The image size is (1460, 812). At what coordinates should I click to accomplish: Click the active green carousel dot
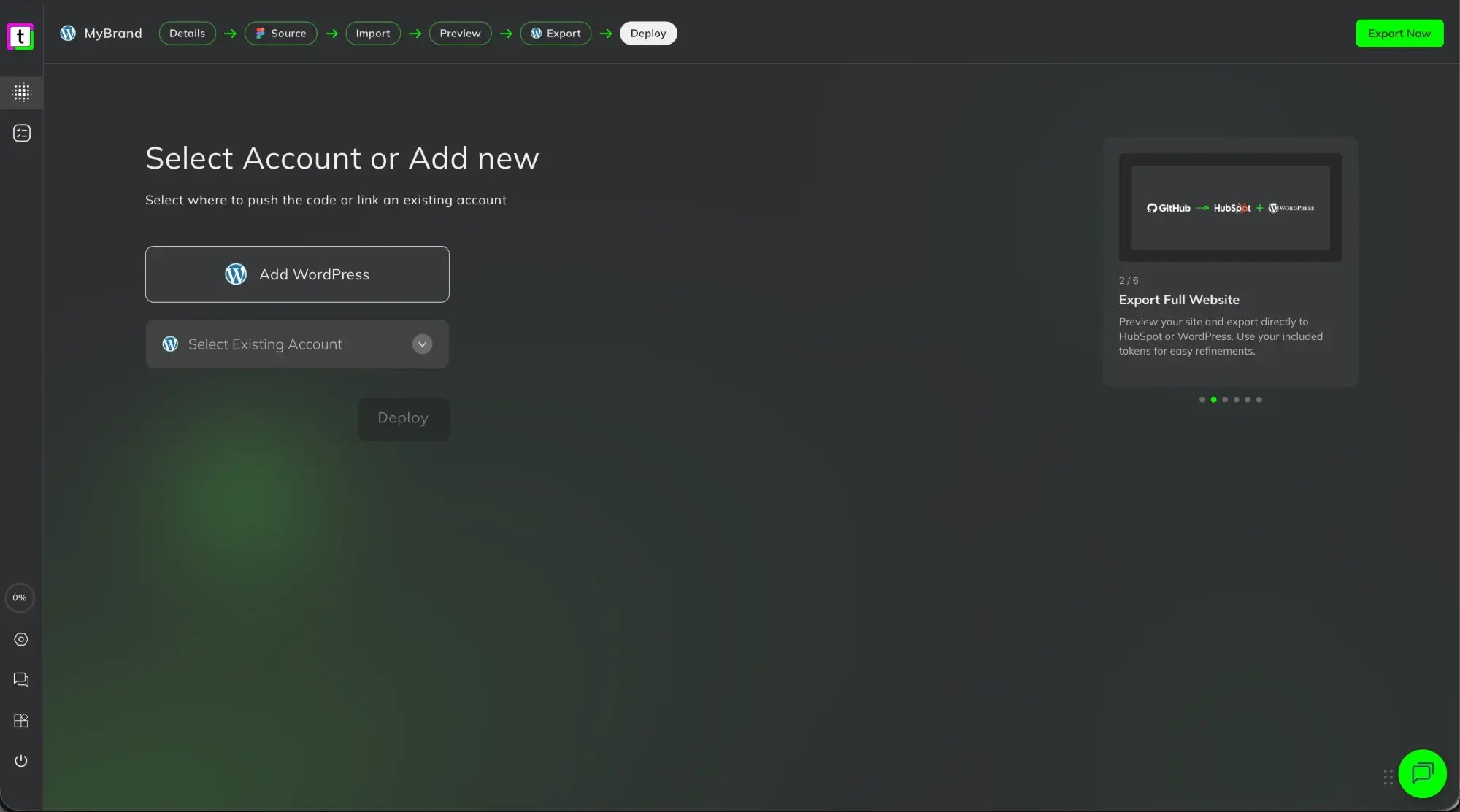(1213, 399)
